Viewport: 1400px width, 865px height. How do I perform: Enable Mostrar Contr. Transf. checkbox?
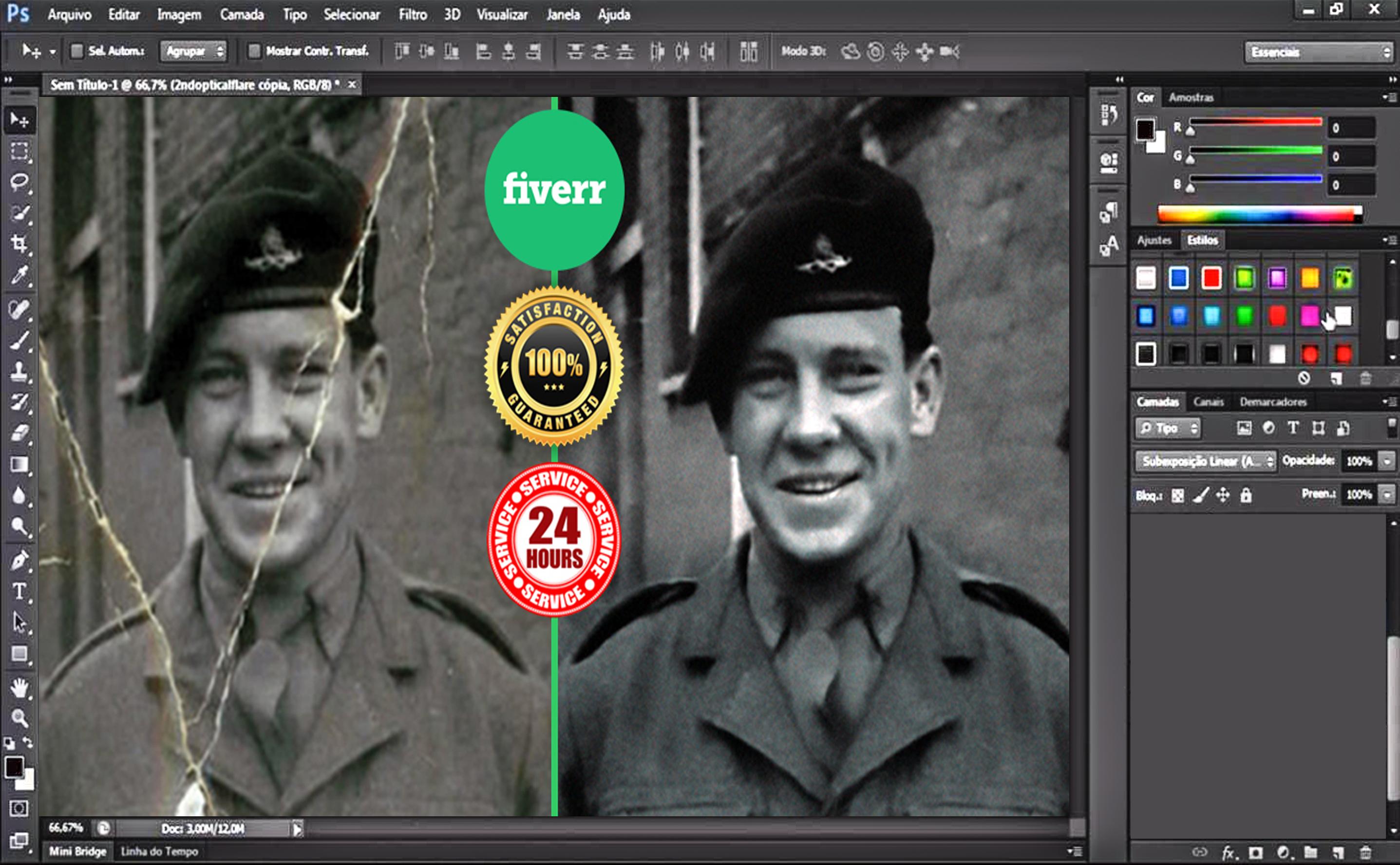click(254, 52)
